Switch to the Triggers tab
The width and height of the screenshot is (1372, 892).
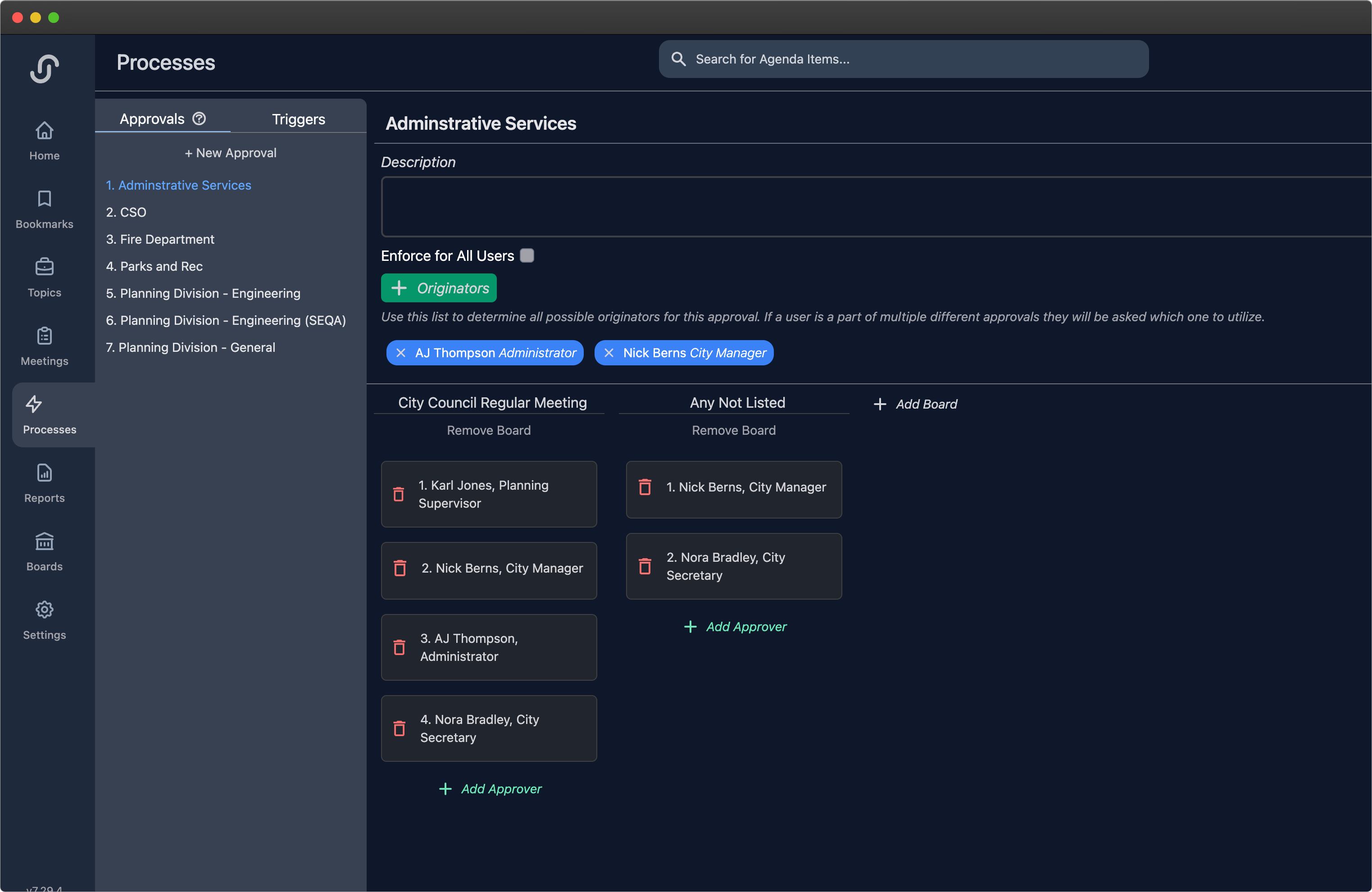point(298,119)
